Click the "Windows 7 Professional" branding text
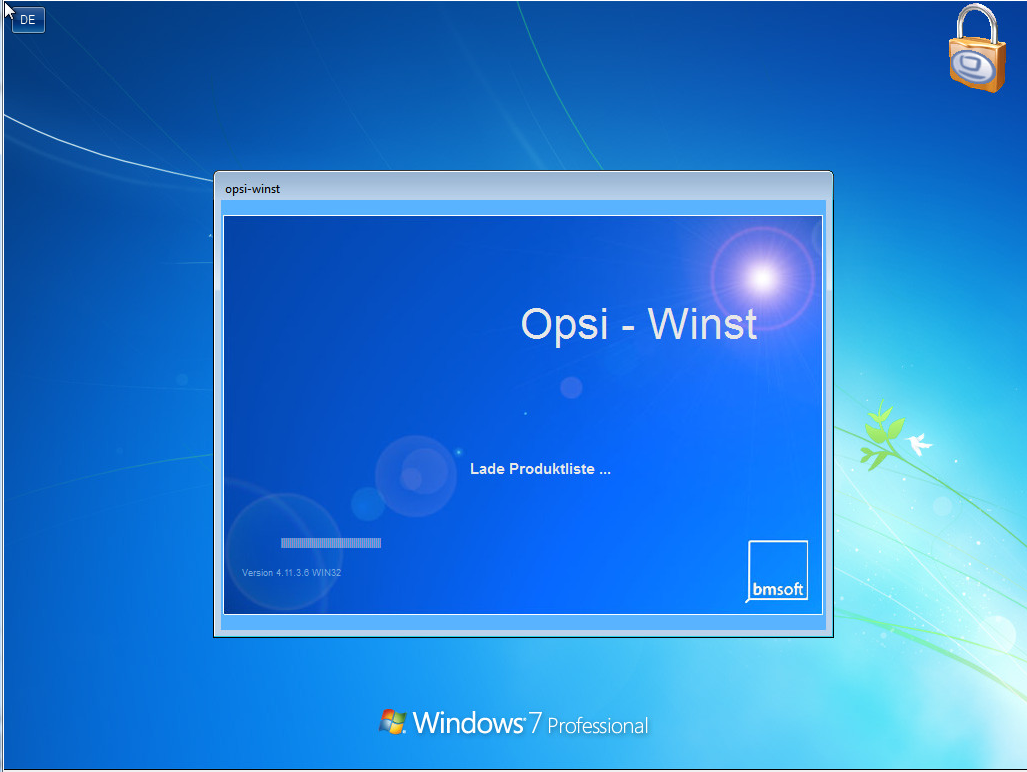Image resolution: width=1027 pixels, height=772 pixels. click(531, 724)
